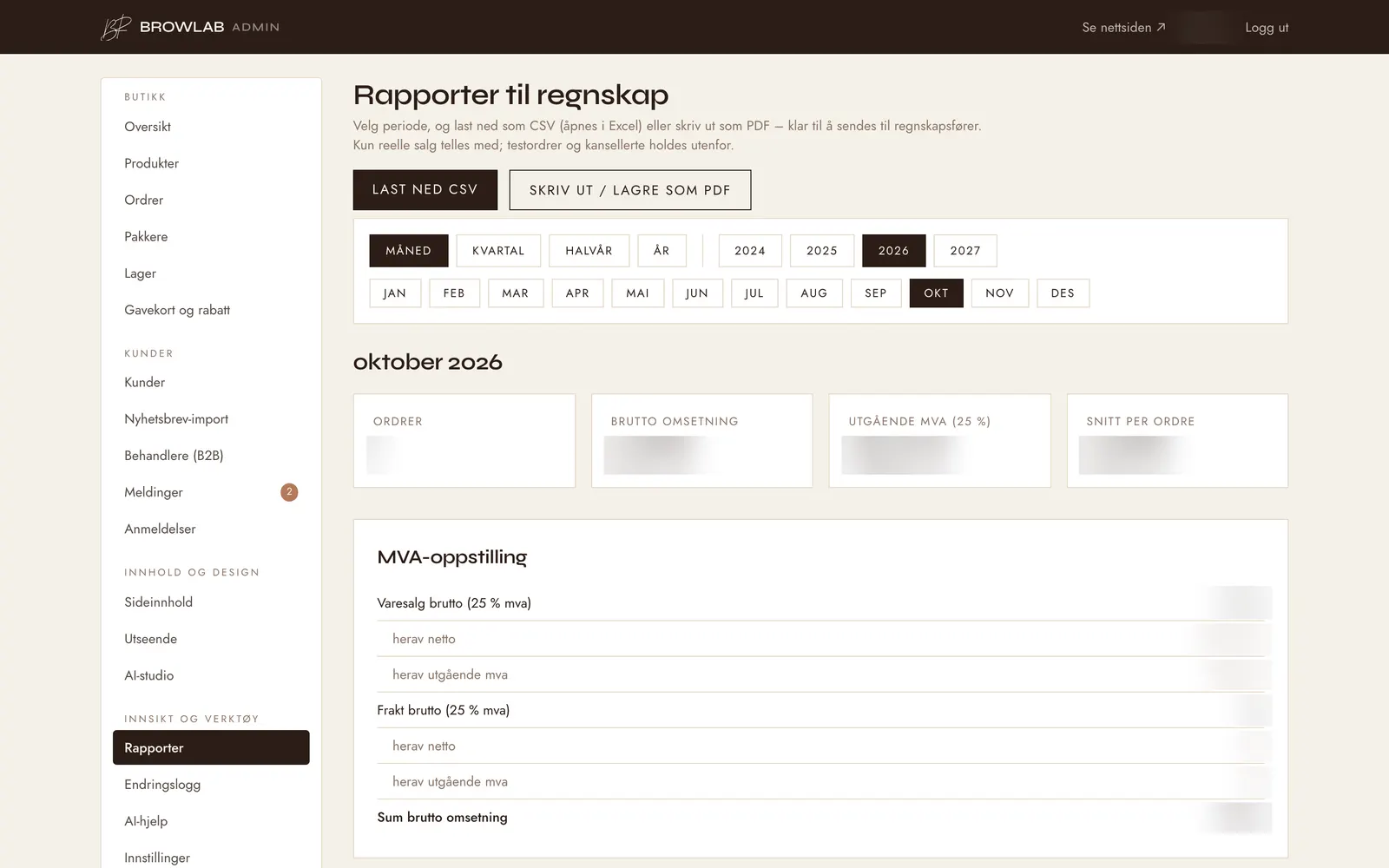
Task: Select the Halvår period option
Action: point(589,251)
